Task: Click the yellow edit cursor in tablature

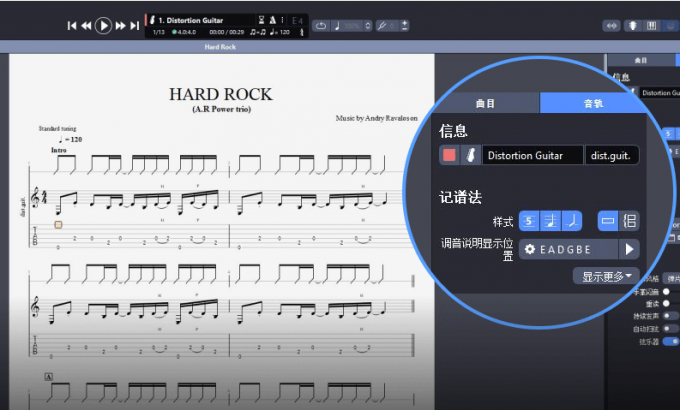Action: tap(58, 224)
